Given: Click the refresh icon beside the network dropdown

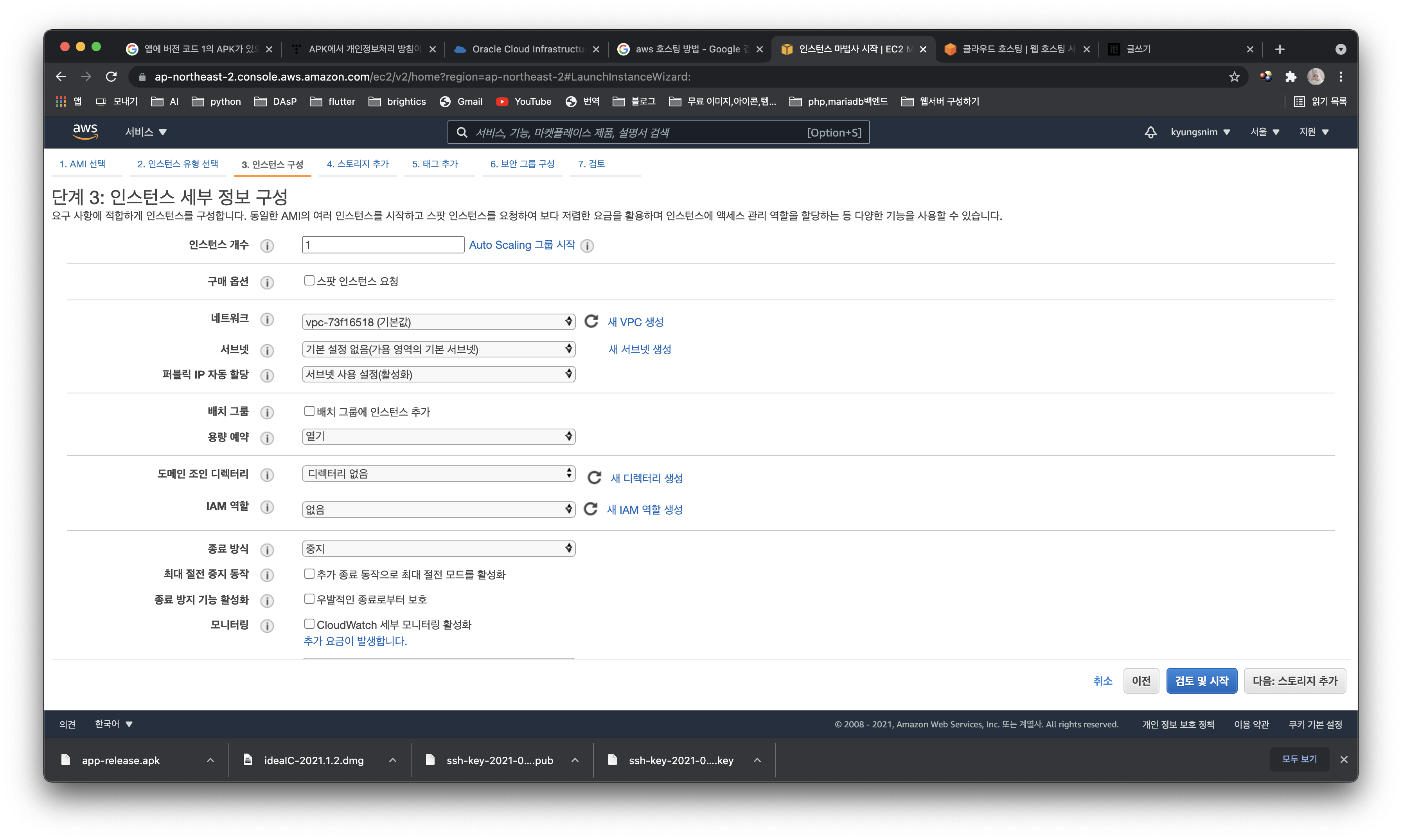Looking at the screenshot, I should (x=591, y=321).
